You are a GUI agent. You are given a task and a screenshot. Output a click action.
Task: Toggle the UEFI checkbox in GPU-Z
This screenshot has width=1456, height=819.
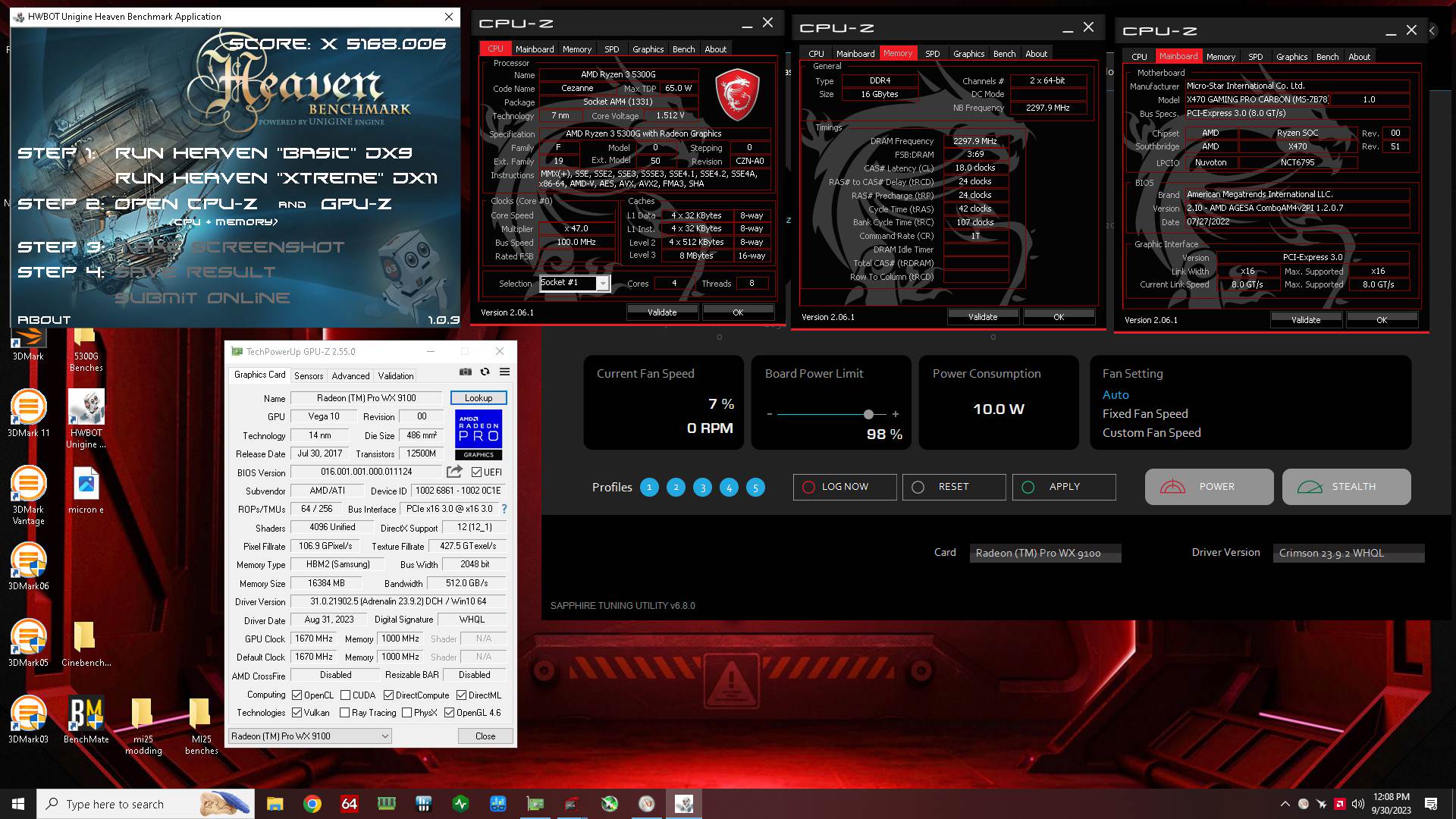[x=476, y=472]
